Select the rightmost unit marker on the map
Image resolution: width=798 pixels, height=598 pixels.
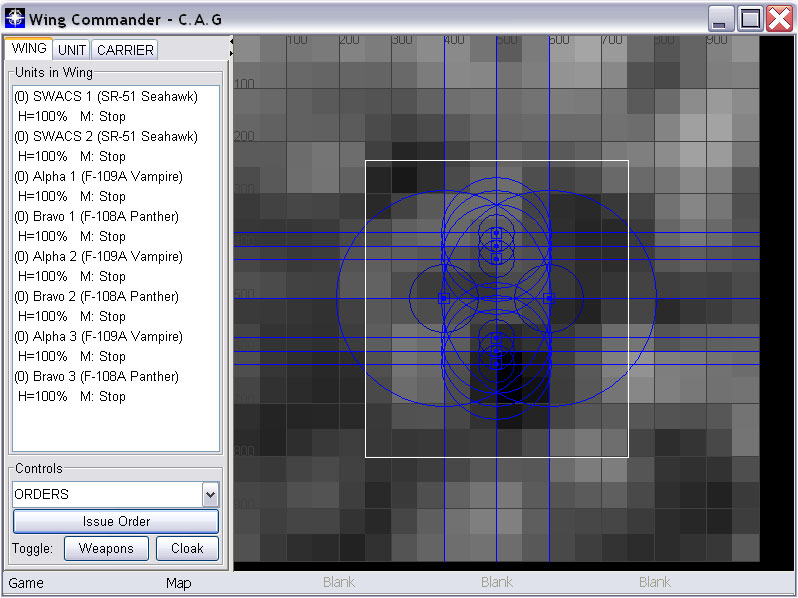click(549, 298)
